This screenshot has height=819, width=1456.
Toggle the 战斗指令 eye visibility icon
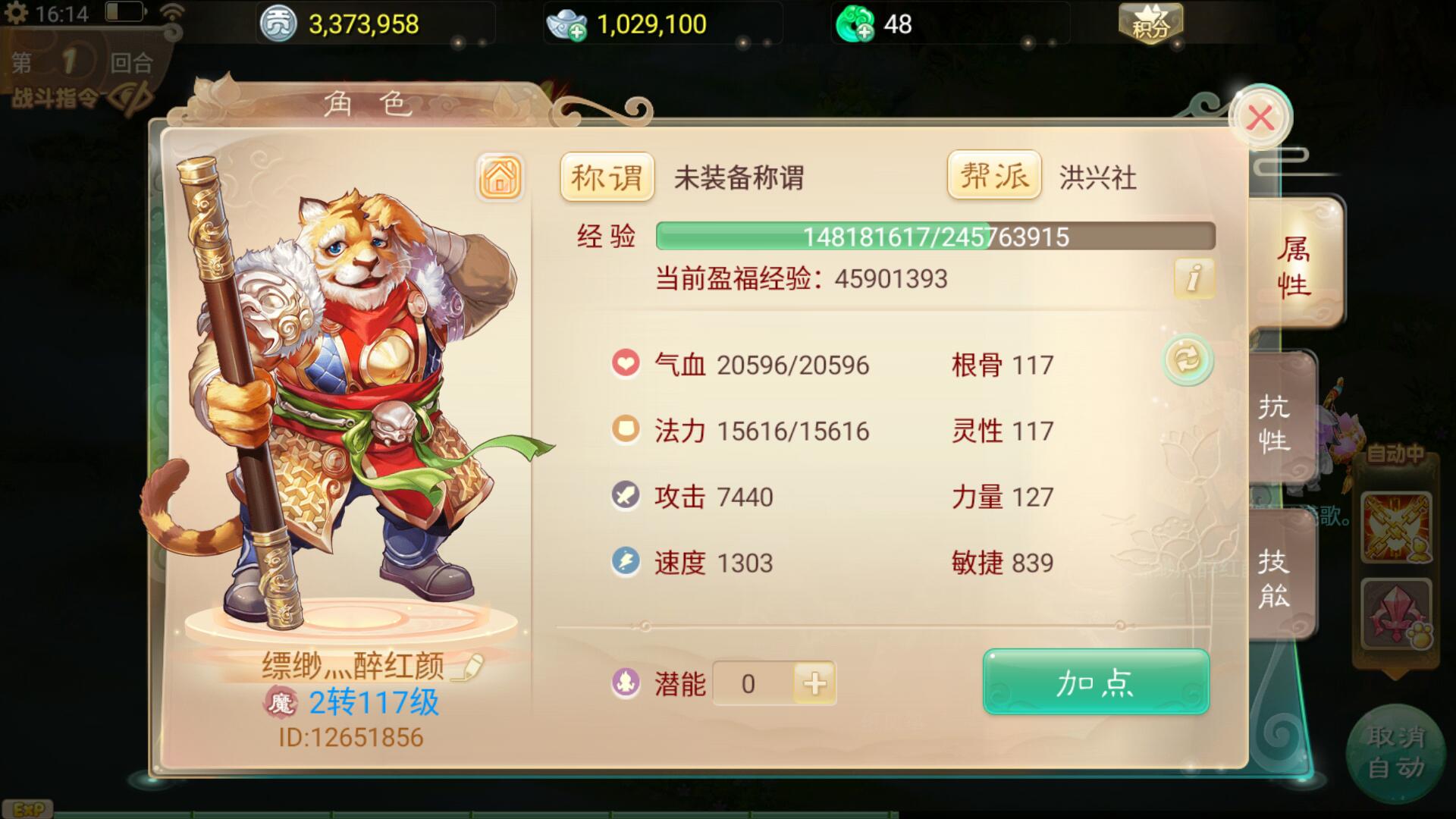point(129,97)
